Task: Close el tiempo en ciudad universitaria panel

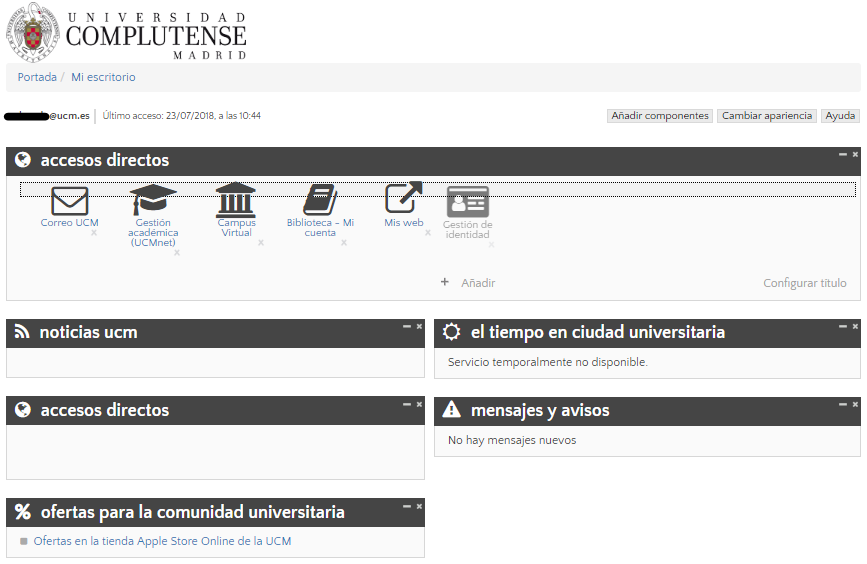Action: (855, 326)
